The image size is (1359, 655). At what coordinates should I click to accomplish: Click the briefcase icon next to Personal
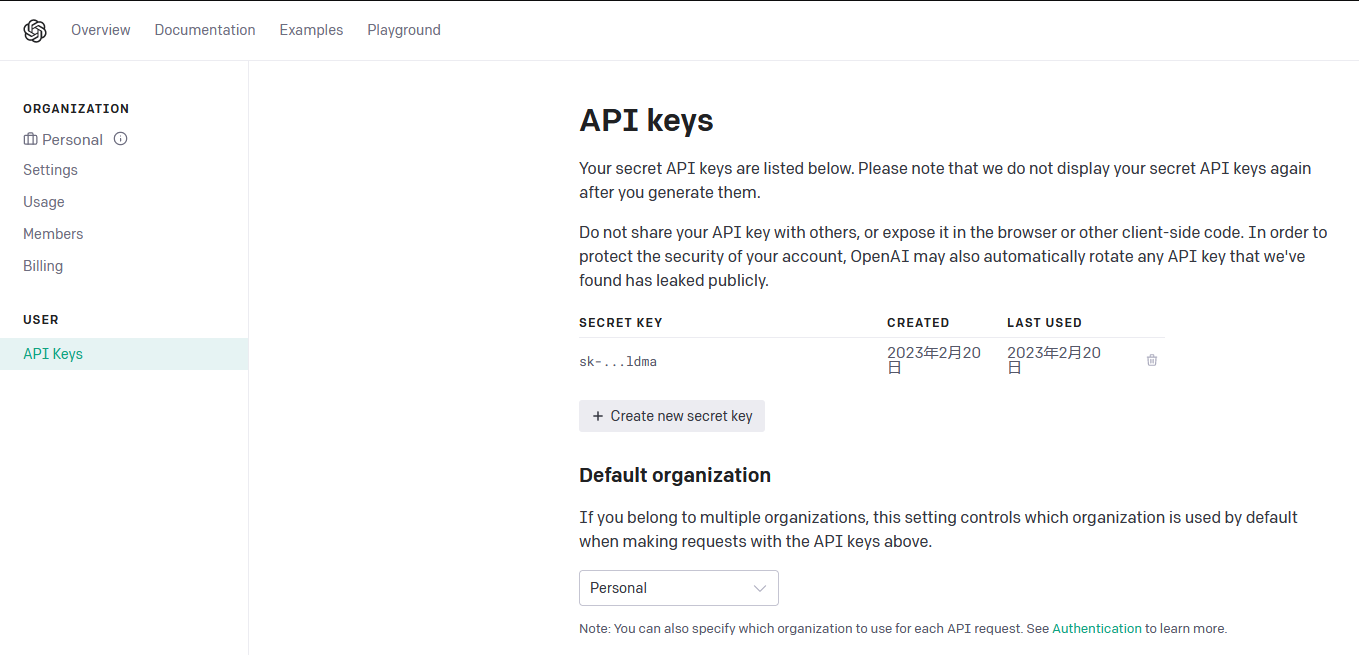[x=30, y=140]
